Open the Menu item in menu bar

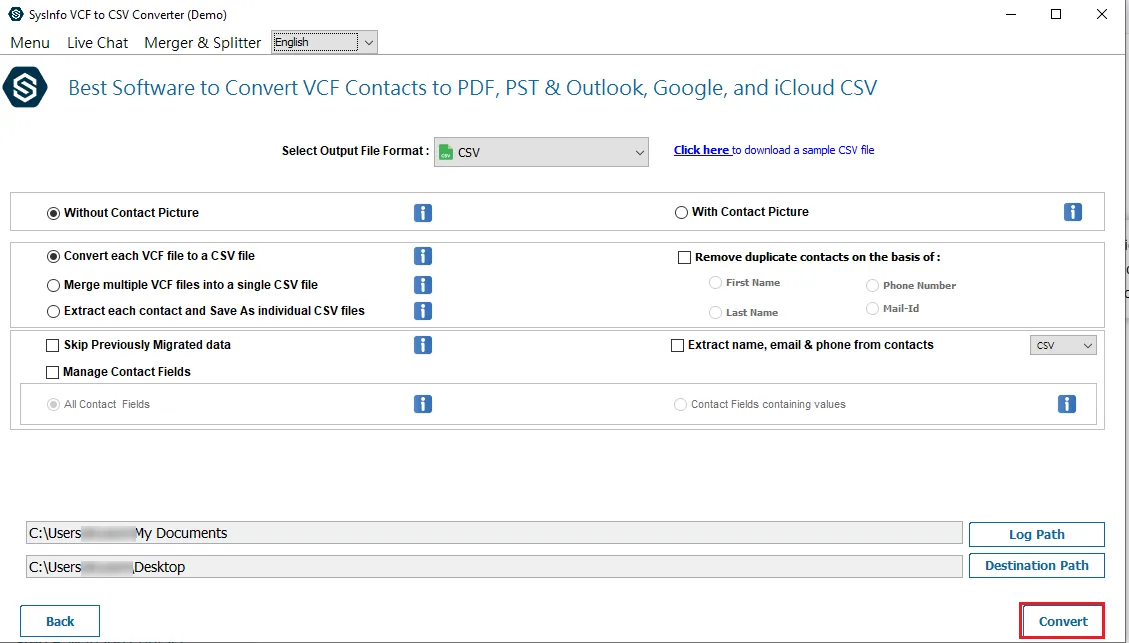point(30,42)
